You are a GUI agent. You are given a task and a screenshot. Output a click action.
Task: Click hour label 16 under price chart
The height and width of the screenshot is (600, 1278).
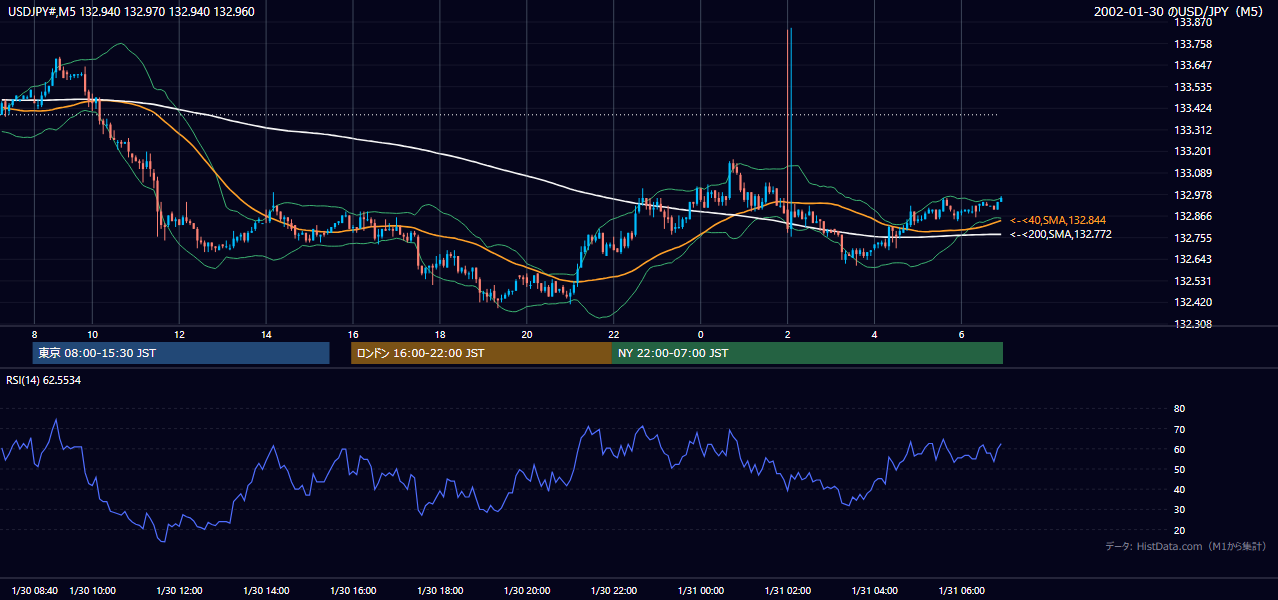click(x=353, y=334)
